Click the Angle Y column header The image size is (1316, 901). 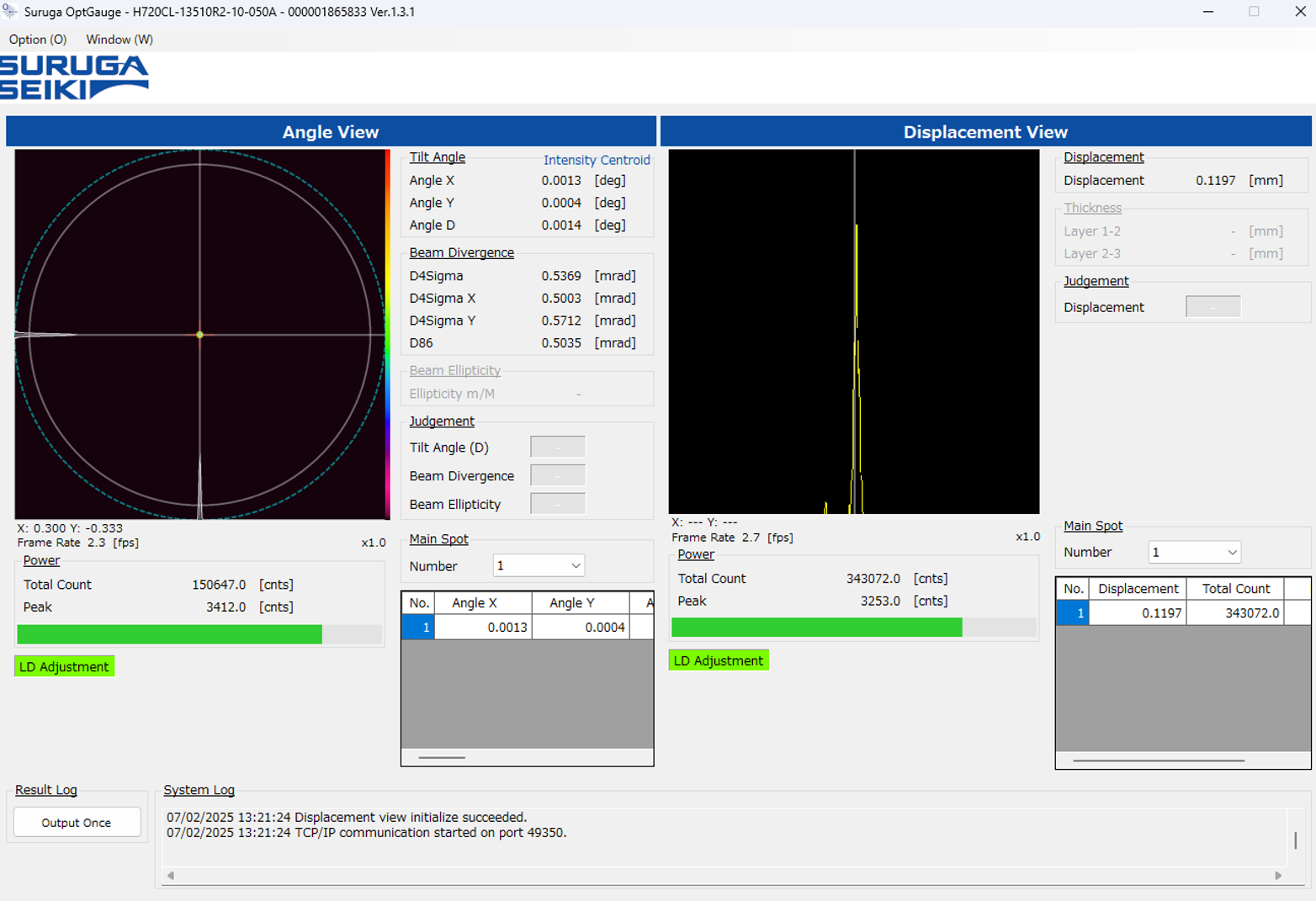581,602
